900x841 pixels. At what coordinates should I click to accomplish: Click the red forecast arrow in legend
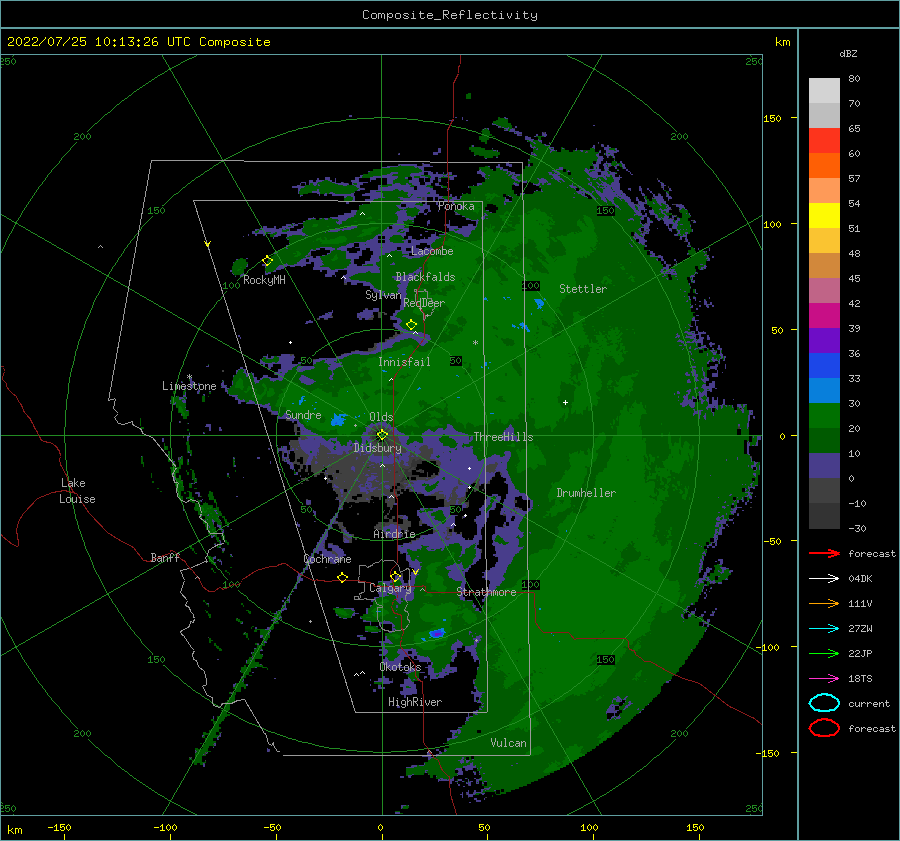(824, 553)
